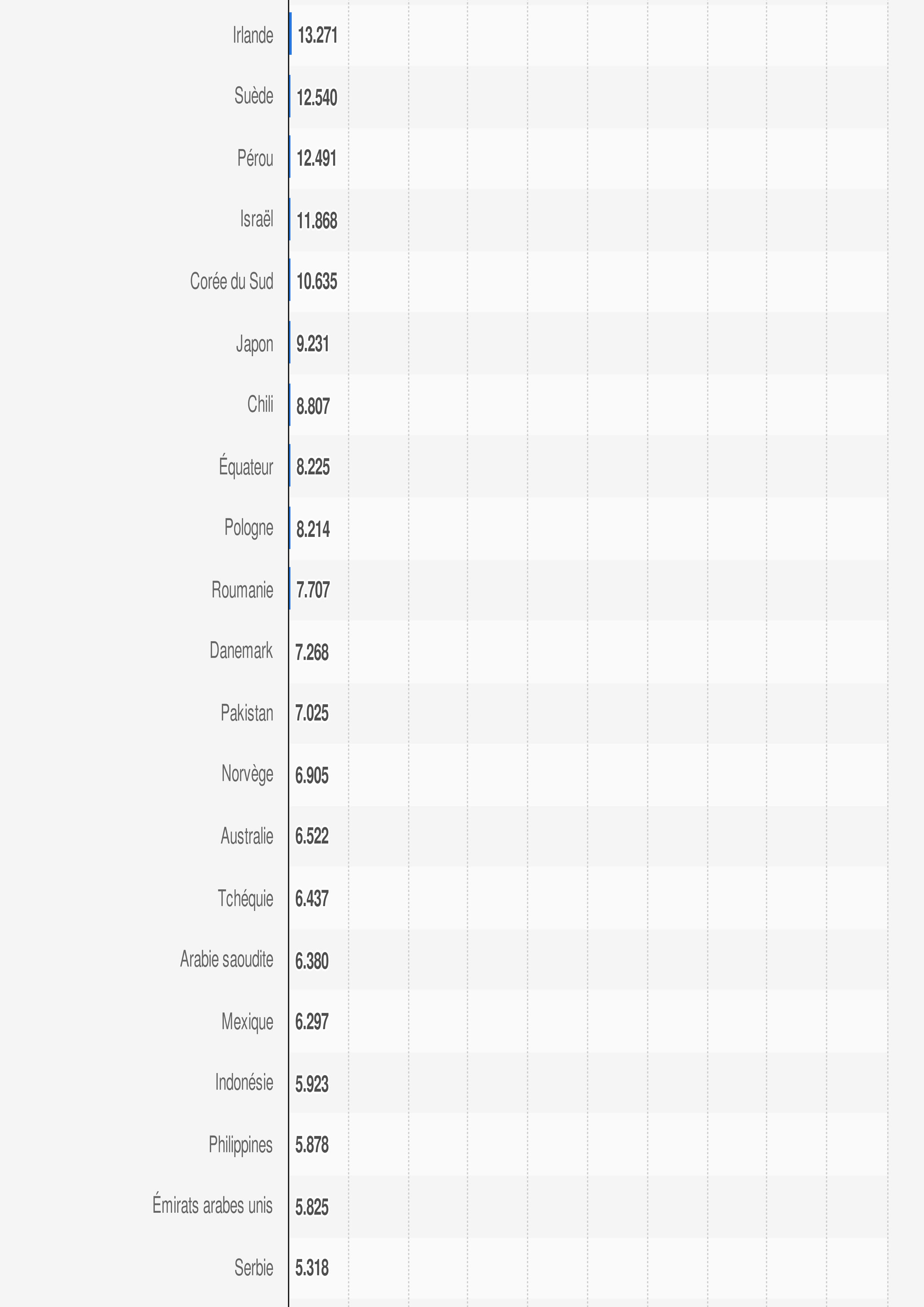Click the Australie value 6.522
This screenshot has width=924, height=1307.
(x=312, y=836)
